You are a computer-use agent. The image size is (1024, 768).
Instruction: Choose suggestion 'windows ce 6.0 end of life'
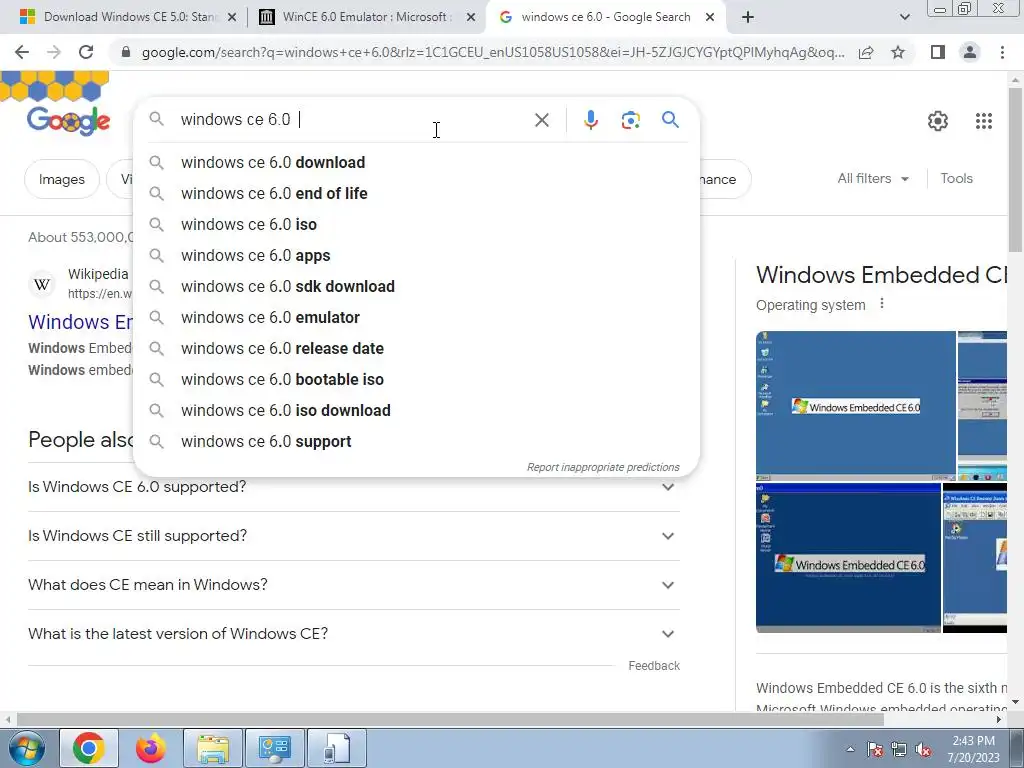[417, 193]
